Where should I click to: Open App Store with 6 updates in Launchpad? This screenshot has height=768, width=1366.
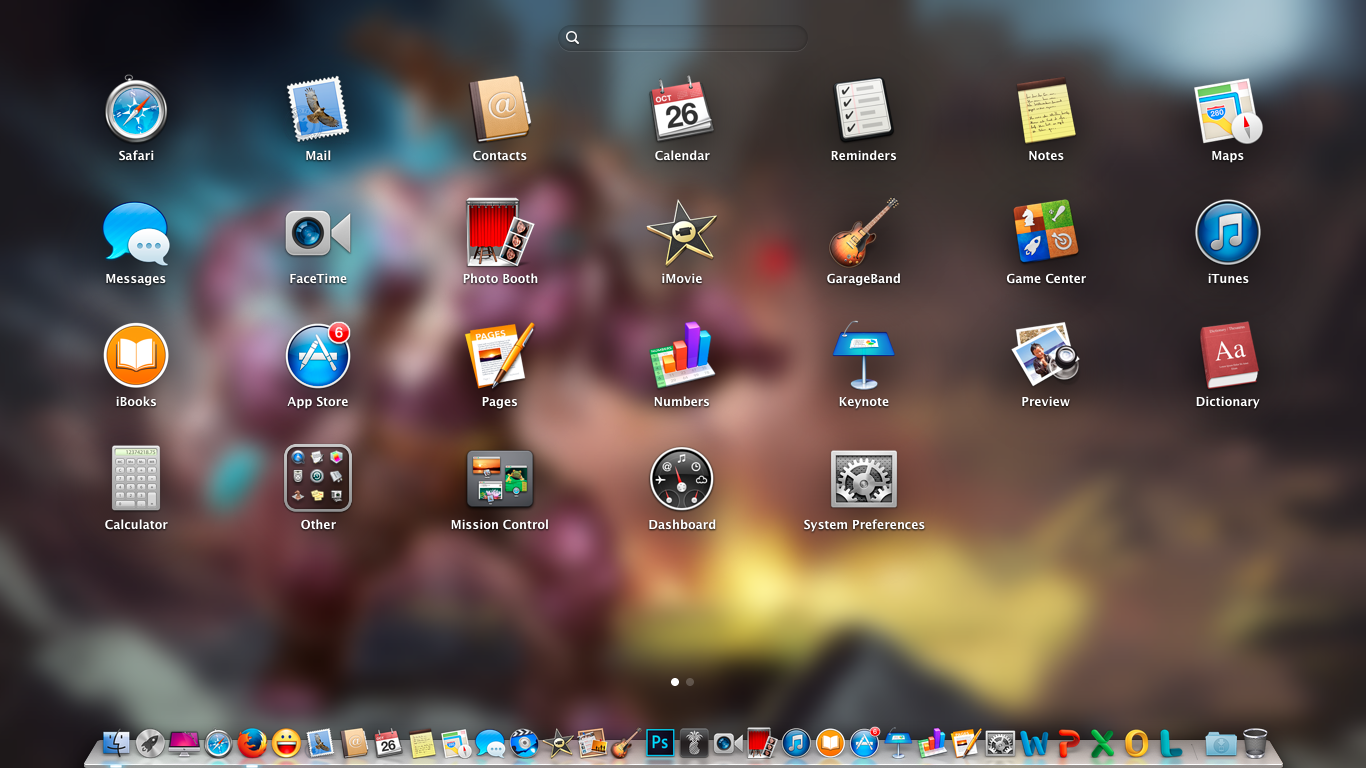(318, 356)
